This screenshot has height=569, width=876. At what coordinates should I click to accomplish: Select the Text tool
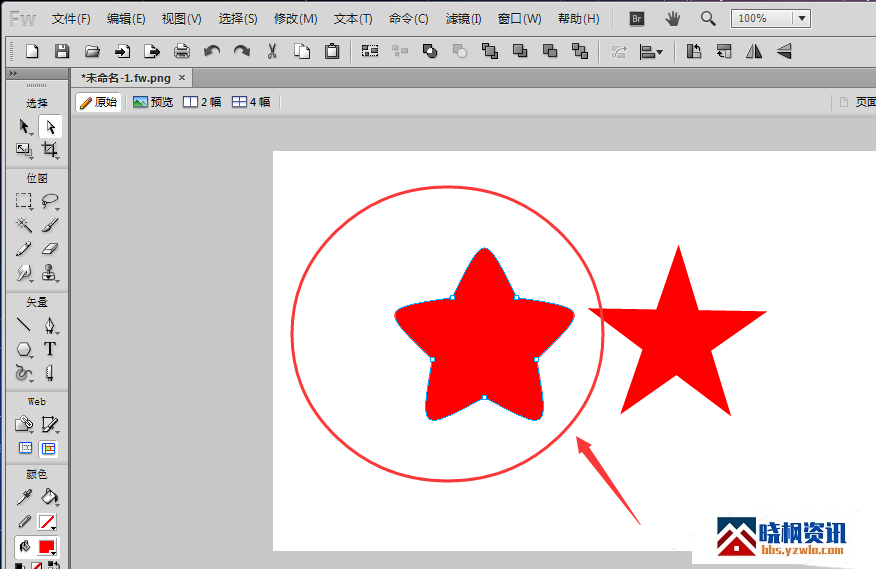pos(50,349)
